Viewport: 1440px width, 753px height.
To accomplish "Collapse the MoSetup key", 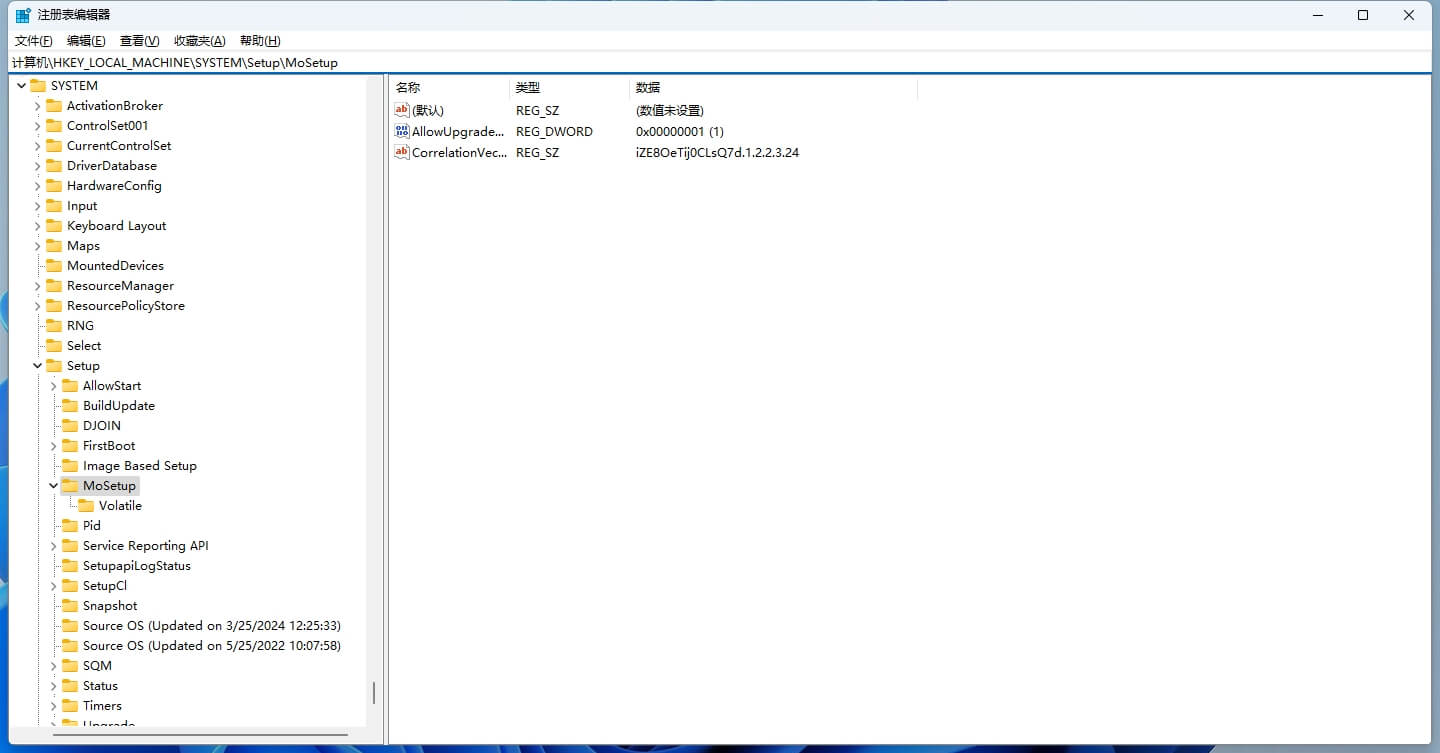I will pyautogui.click(x=54, y=486).
